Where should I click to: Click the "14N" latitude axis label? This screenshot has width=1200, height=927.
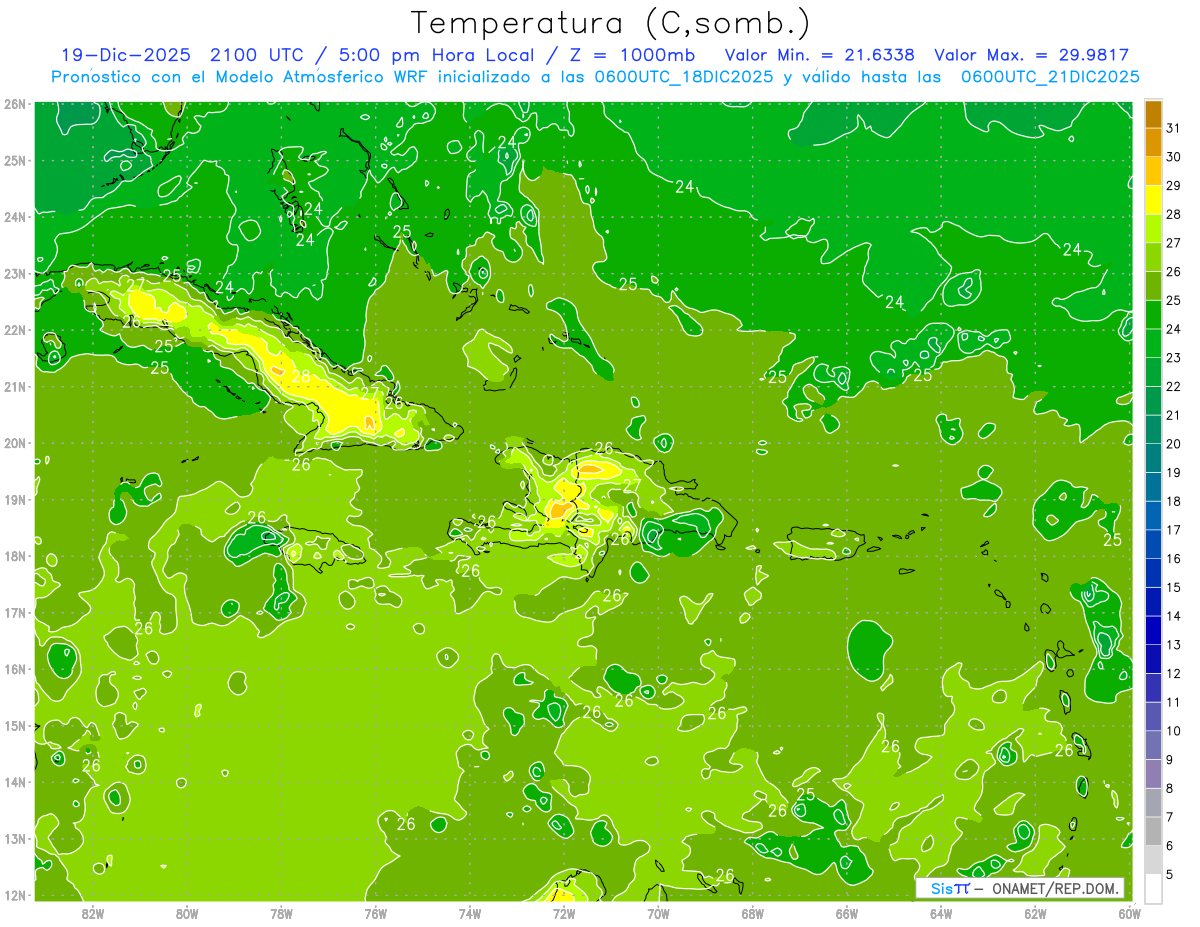(14, 782)
